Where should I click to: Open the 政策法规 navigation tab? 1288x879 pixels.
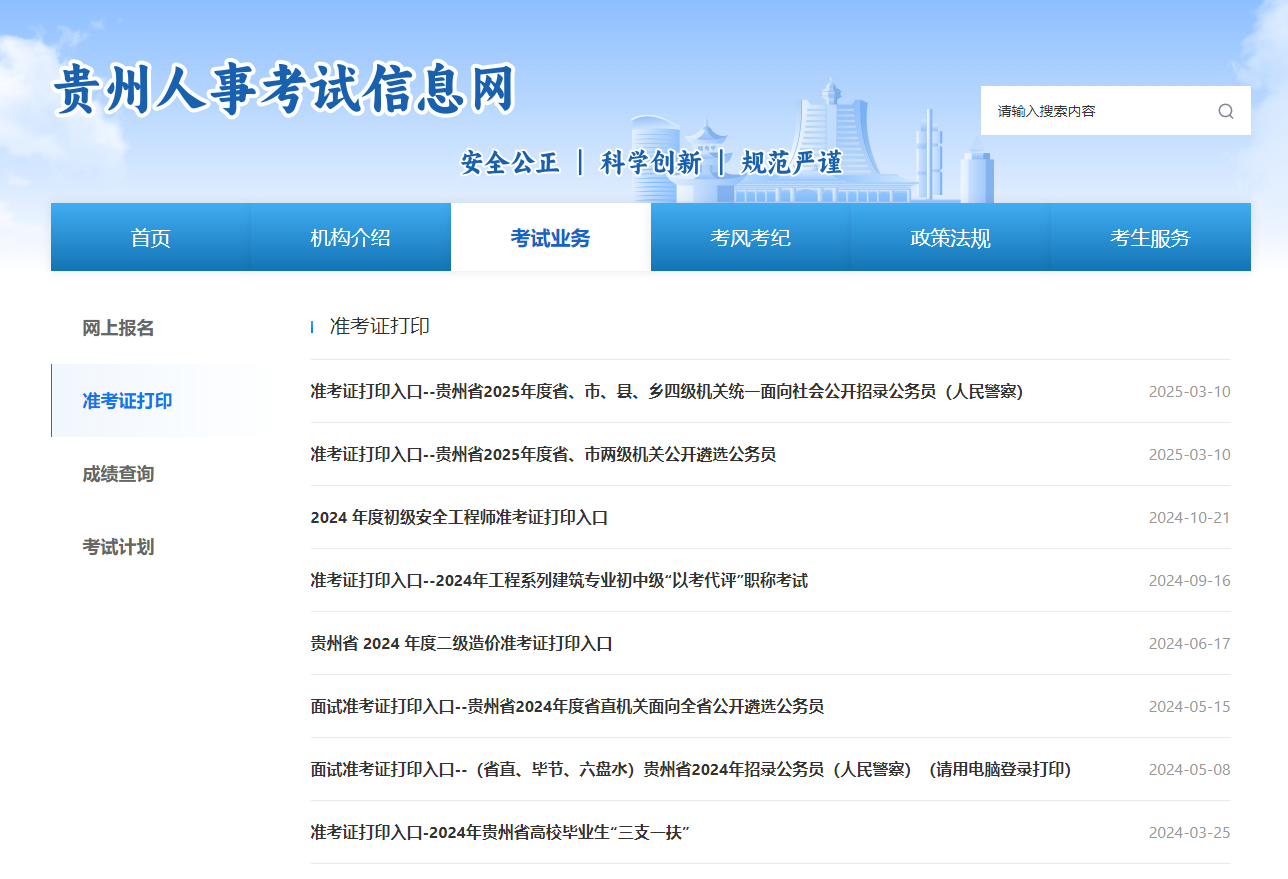coord(950,238)
